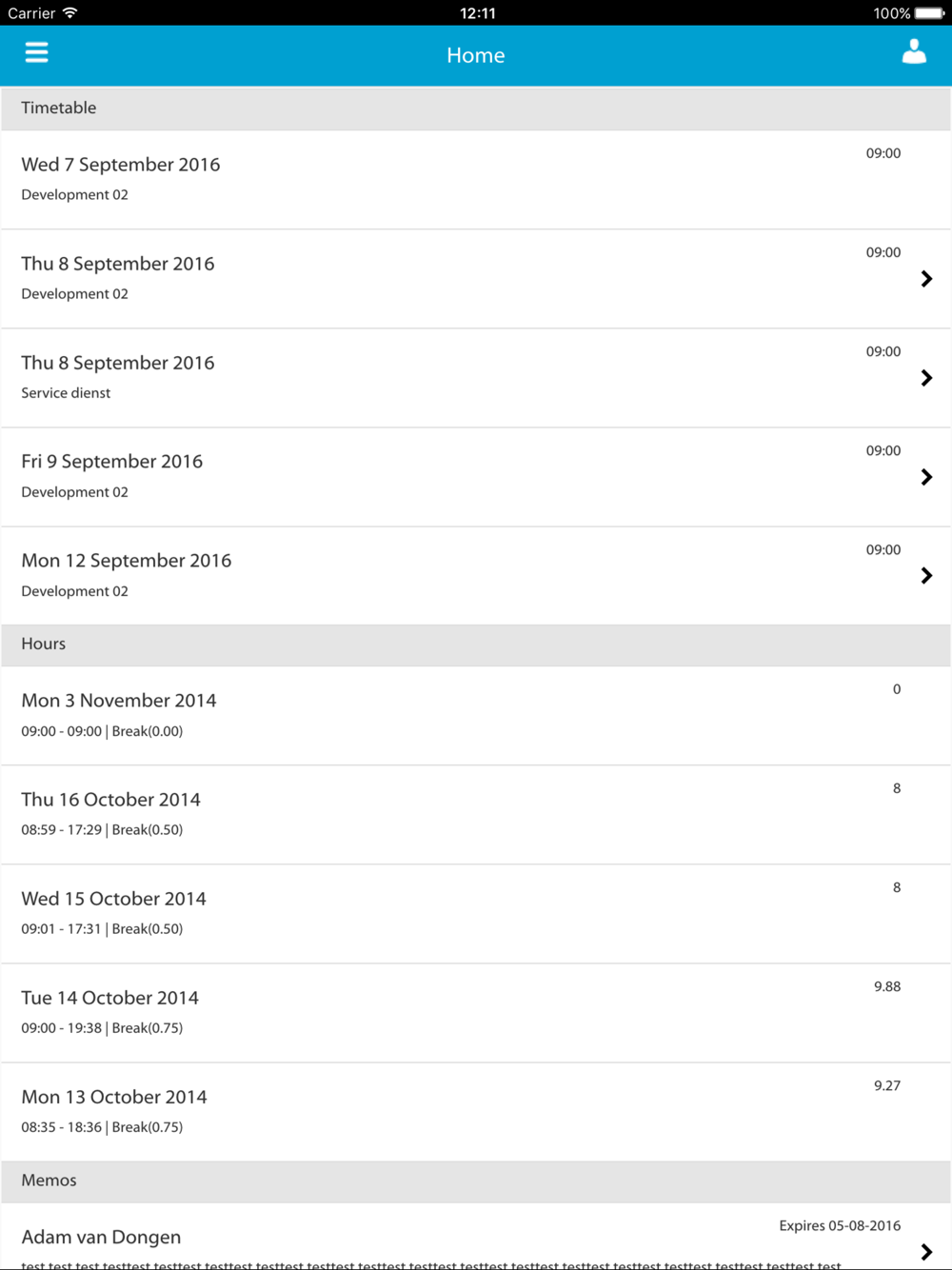Image resolution: width=952 pixels, height=1270 pixels.
Task: Tap the Hours section header
Action: click(x=476, y=645)
